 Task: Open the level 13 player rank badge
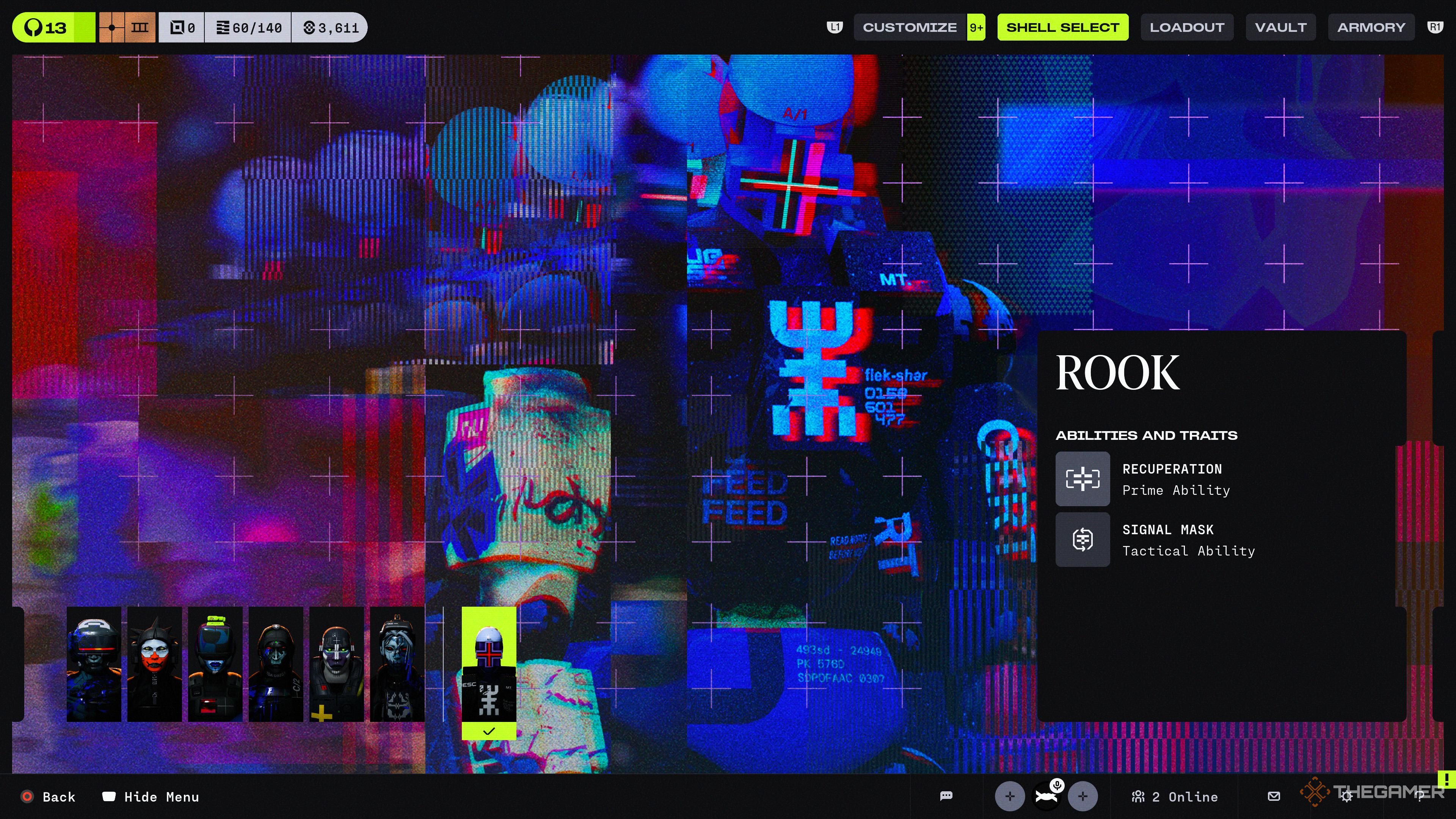pyautogui.click(x=54, y=27)
